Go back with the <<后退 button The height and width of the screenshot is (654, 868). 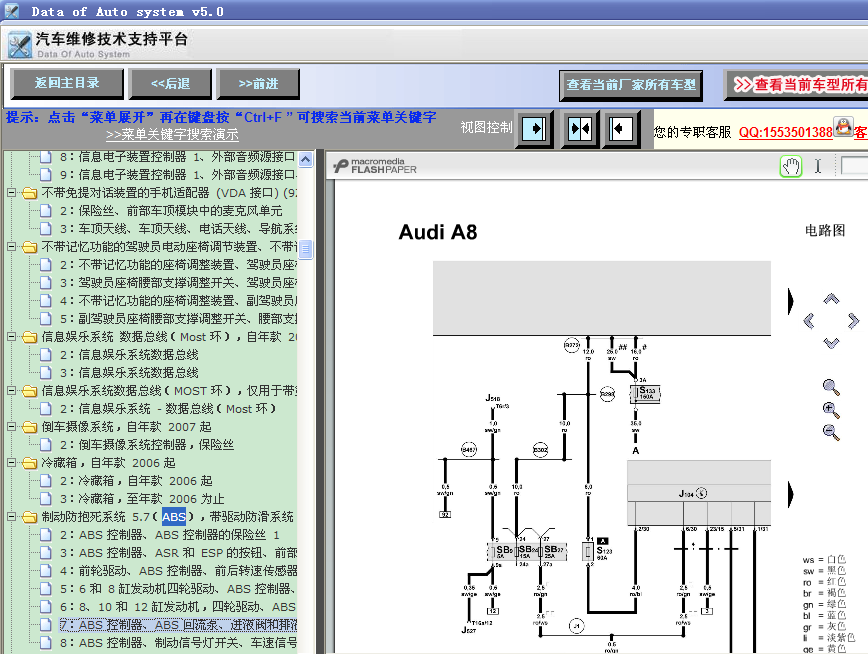point(170,84)
